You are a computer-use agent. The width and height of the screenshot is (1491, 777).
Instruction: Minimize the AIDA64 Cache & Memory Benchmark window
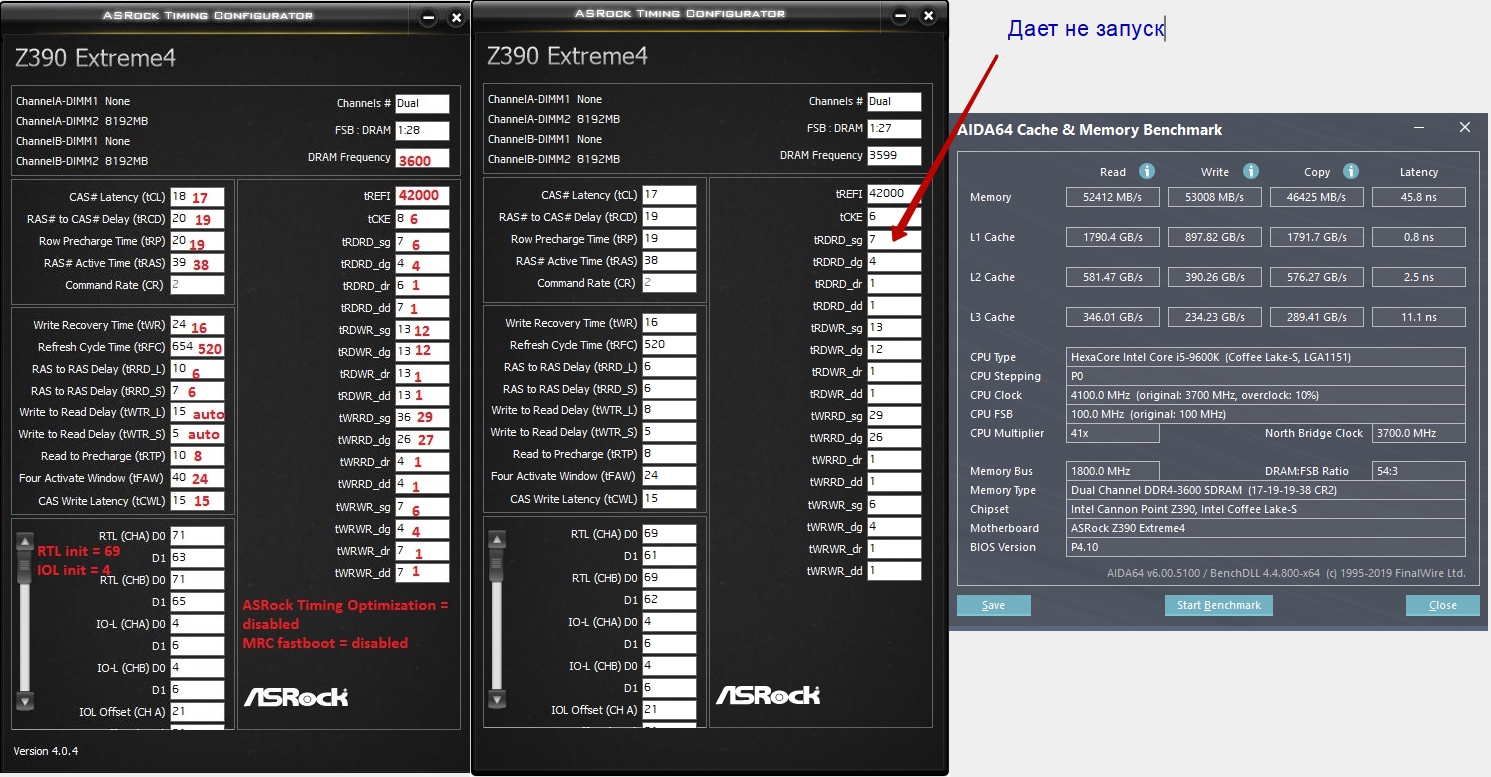[x=1420, y=128]
